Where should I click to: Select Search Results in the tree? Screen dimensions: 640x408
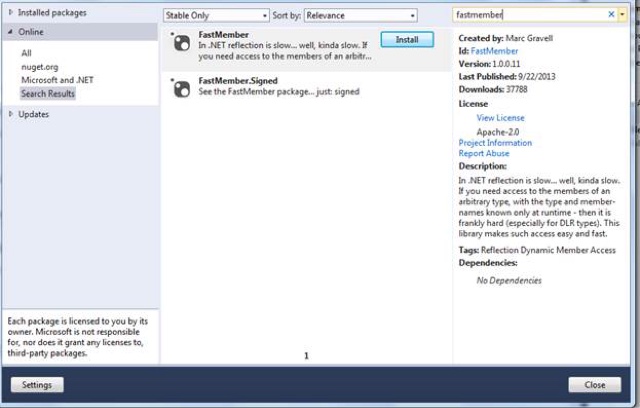click(48, 93)
